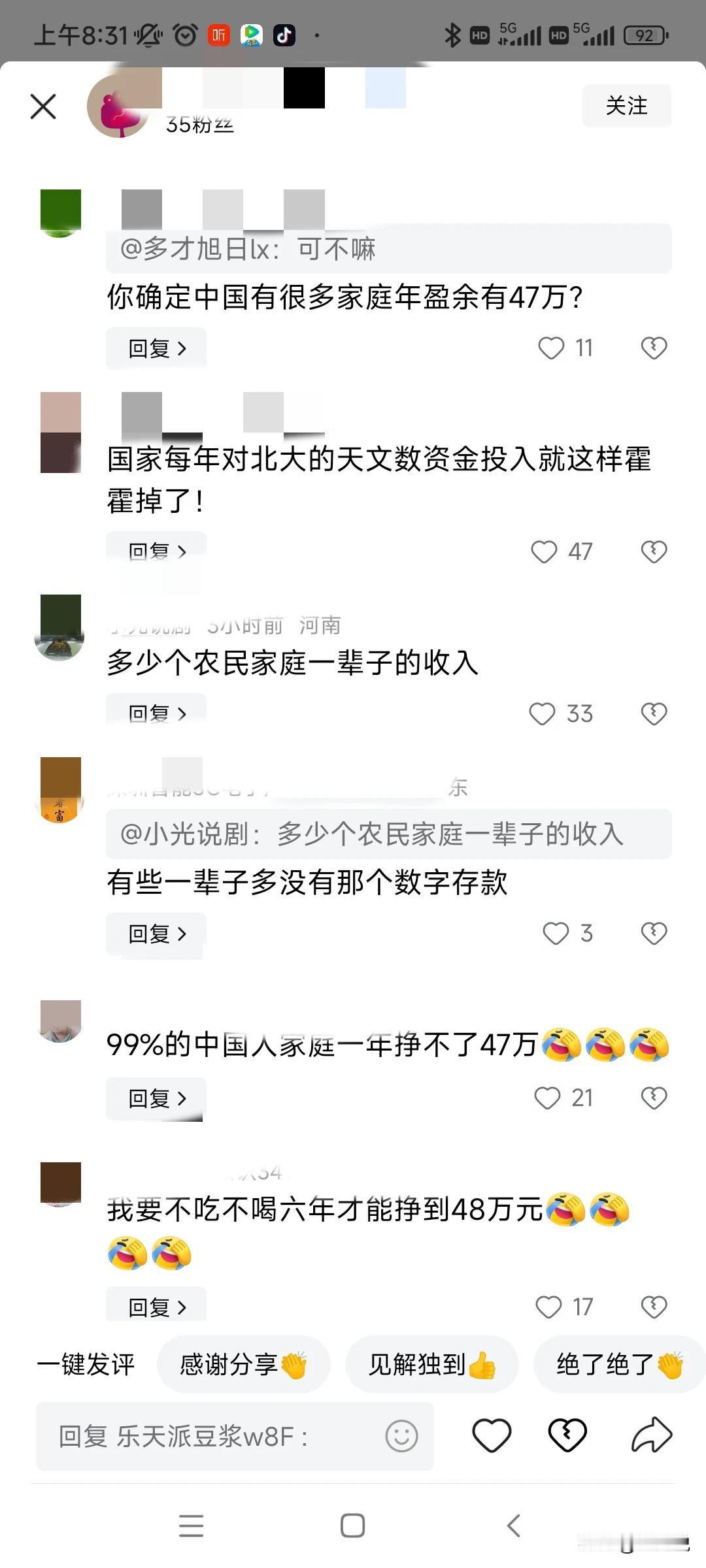Tap the large heart icon in bottom bar
Viewport: 706px width, 1568px height.
tap(492, 1436)
